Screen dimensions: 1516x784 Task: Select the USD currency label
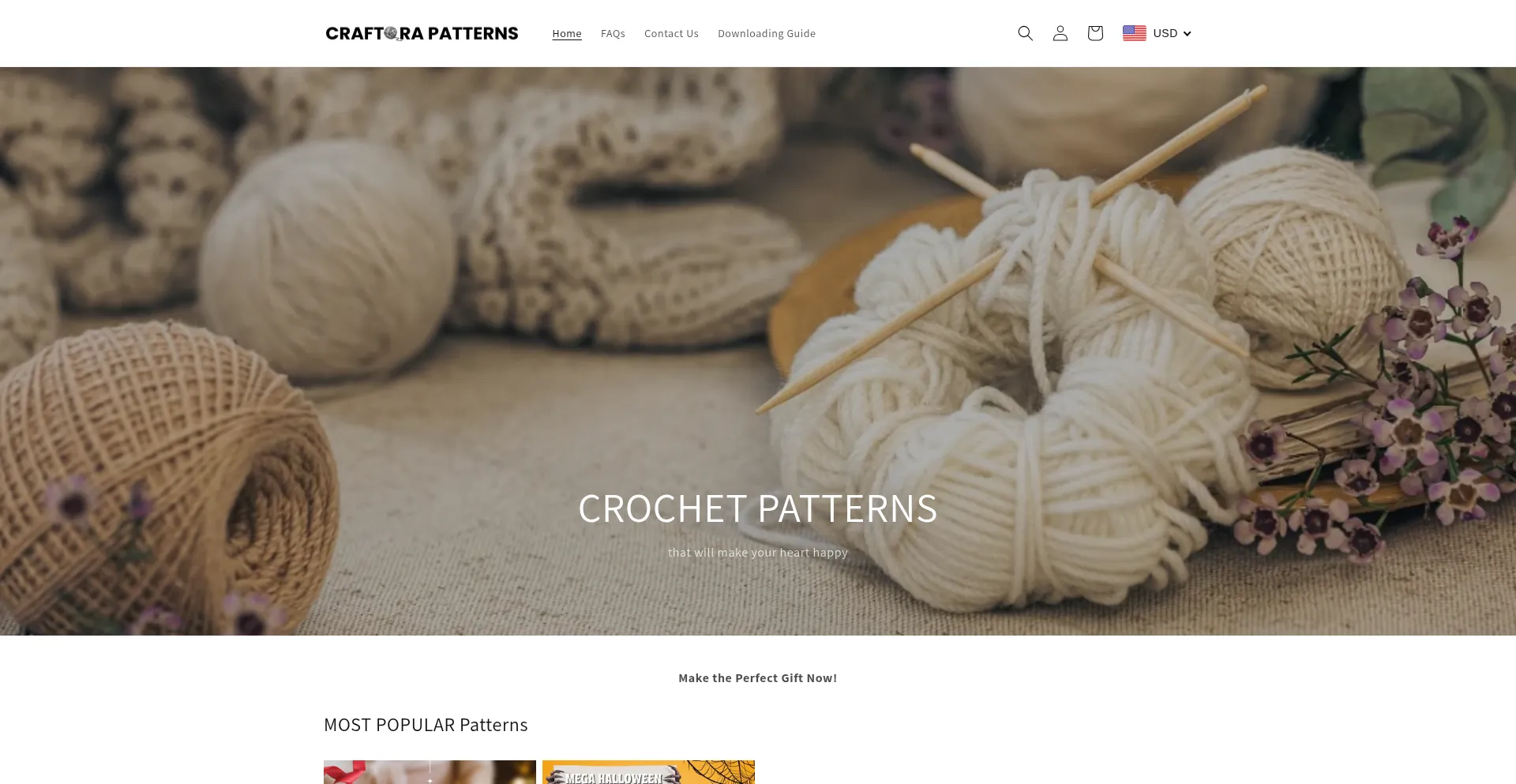point(1165,33)
